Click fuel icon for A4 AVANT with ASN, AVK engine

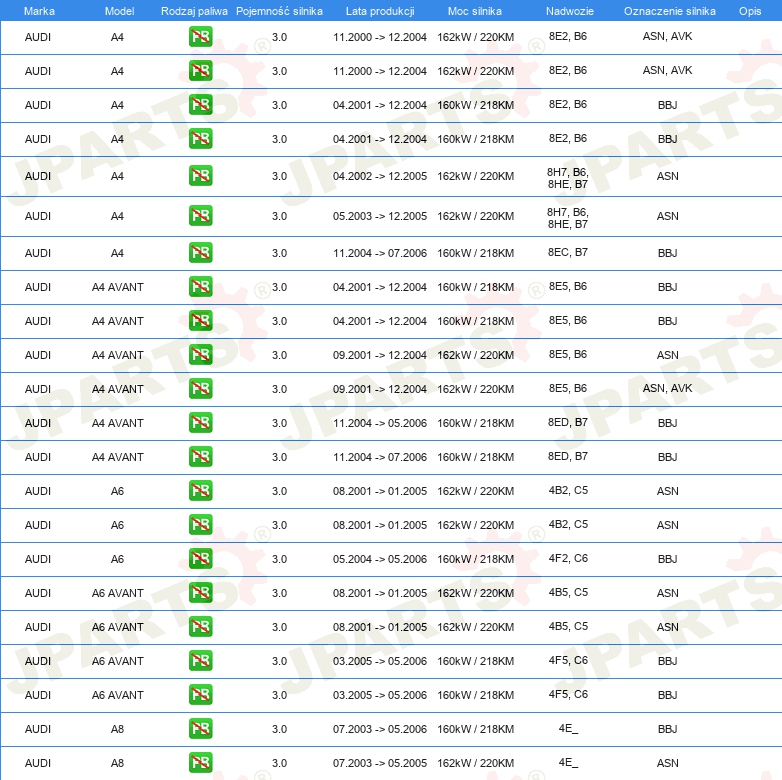[200, 389]
